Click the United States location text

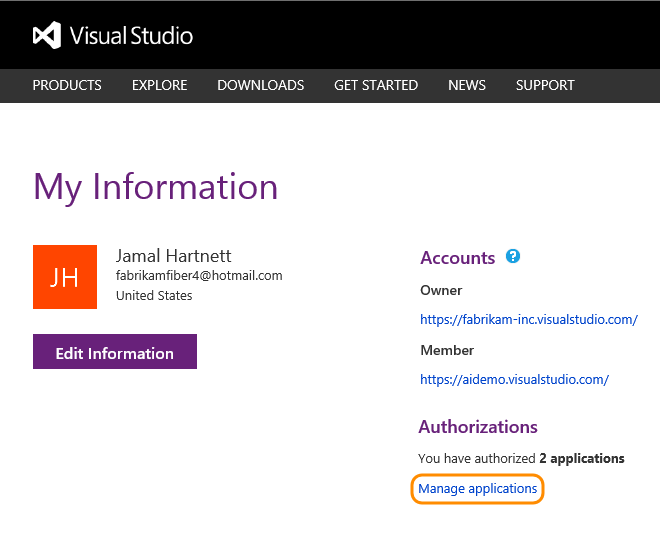click(x=154, y=296)
